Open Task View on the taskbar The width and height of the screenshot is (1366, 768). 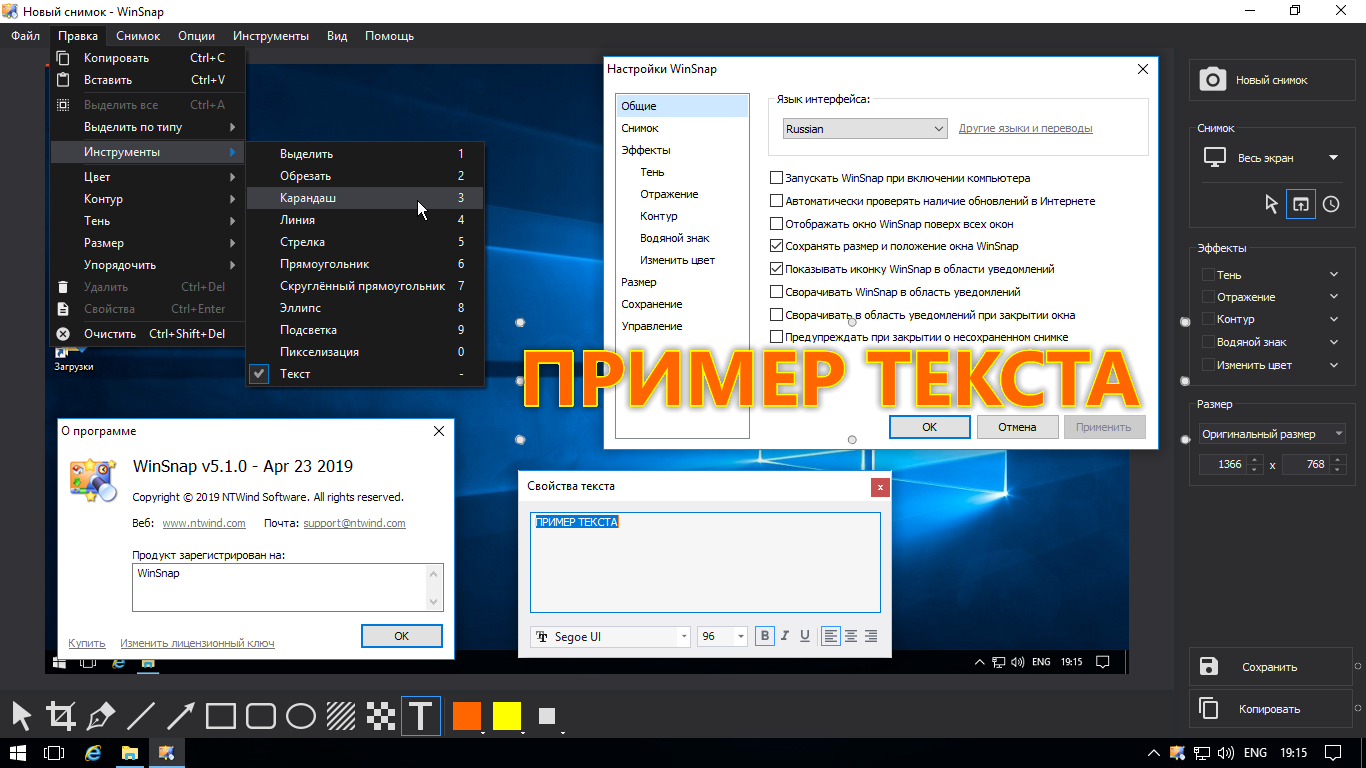(x=55, y=753)
